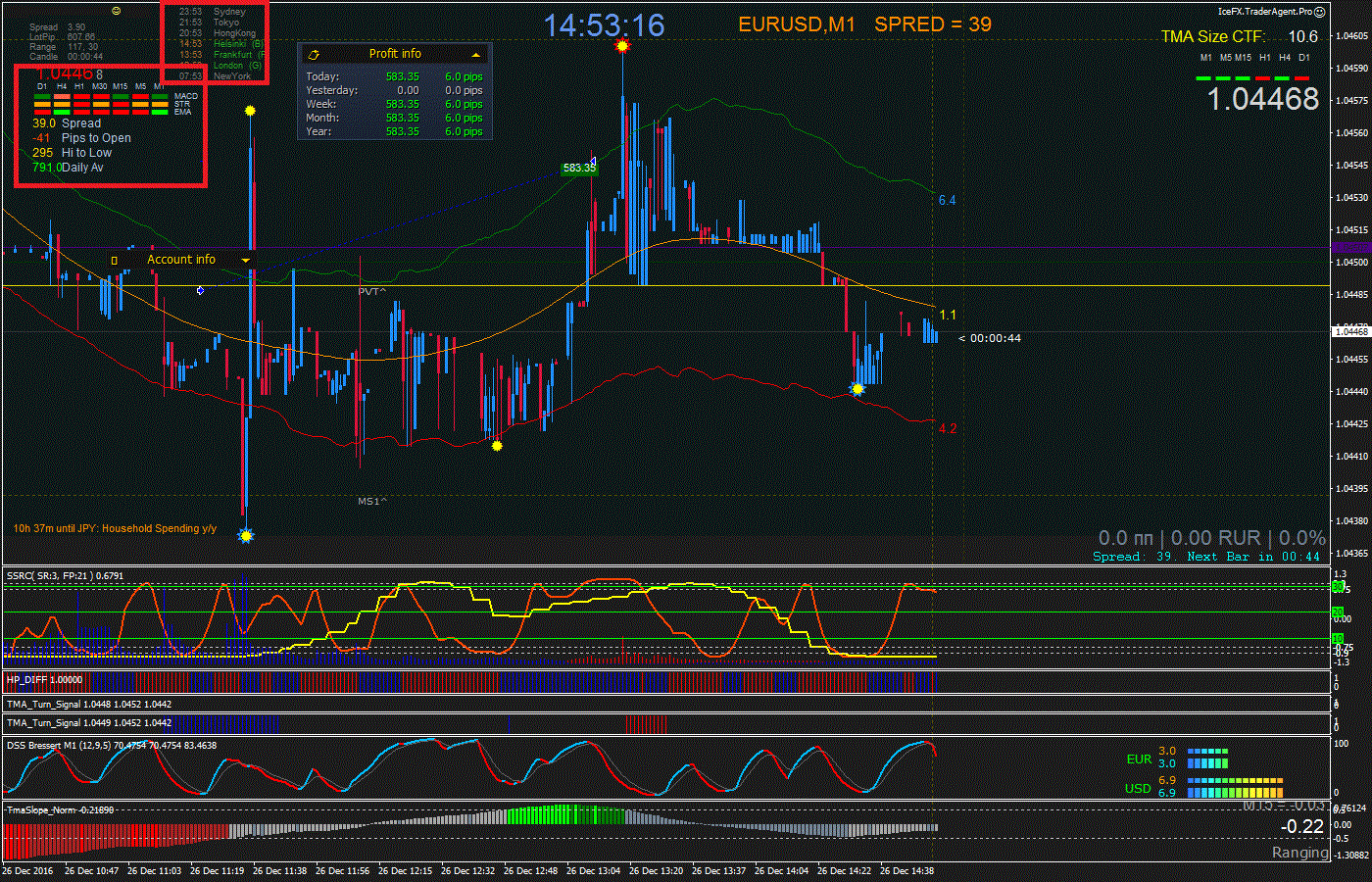The width and height of the screenshot is (1372, 882).
Task: Click the large 1.04468 price readout
Action: [x=1262, y=99]
